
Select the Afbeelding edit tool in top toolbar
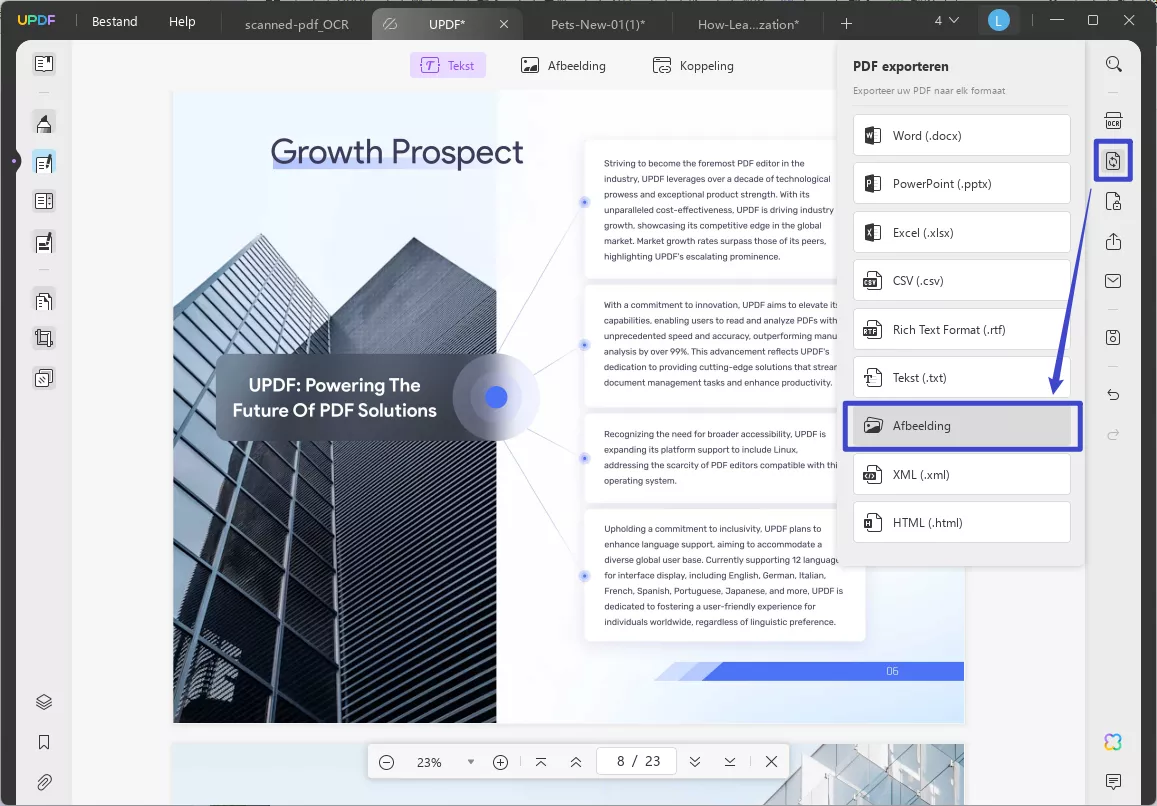563,65
